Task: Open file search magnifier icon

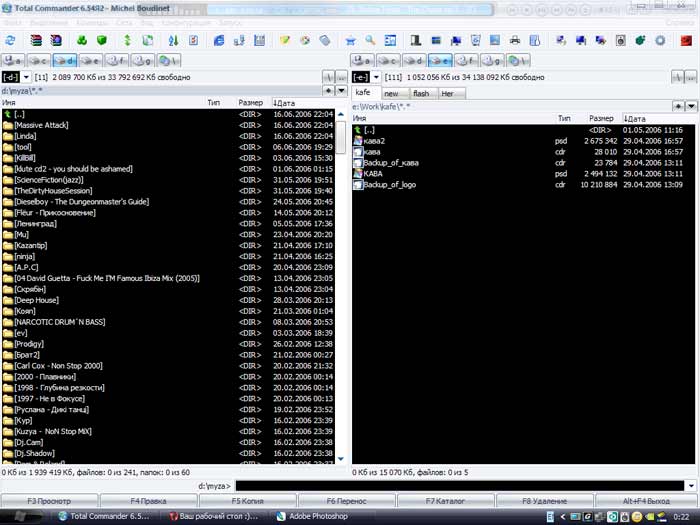Action: [x=370, y=41]
